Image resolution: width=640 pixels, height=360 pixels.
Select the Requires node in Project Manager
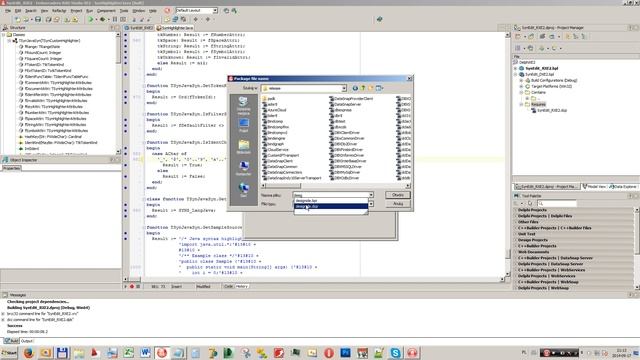(x=538, y=104)
